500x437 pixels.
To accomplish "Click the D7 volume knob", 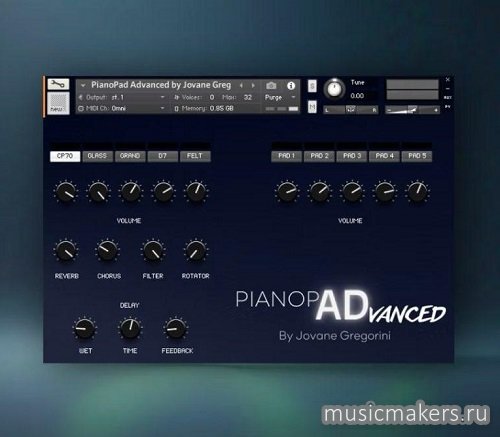I will tap(163, 192).
